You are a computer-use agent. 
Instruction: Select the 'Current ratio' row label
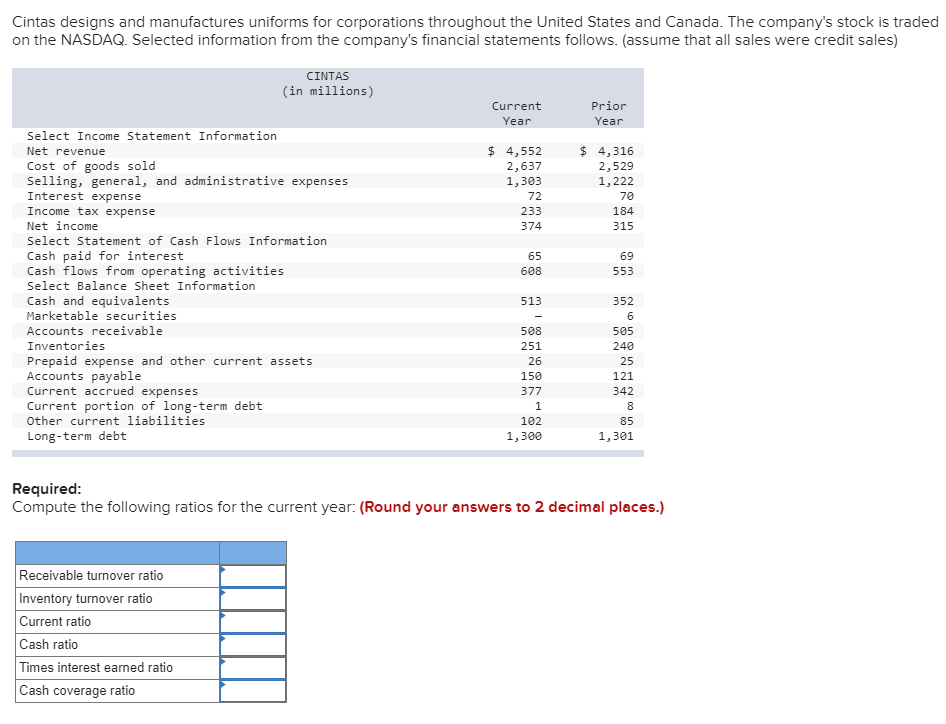click(x=55, y=621)
